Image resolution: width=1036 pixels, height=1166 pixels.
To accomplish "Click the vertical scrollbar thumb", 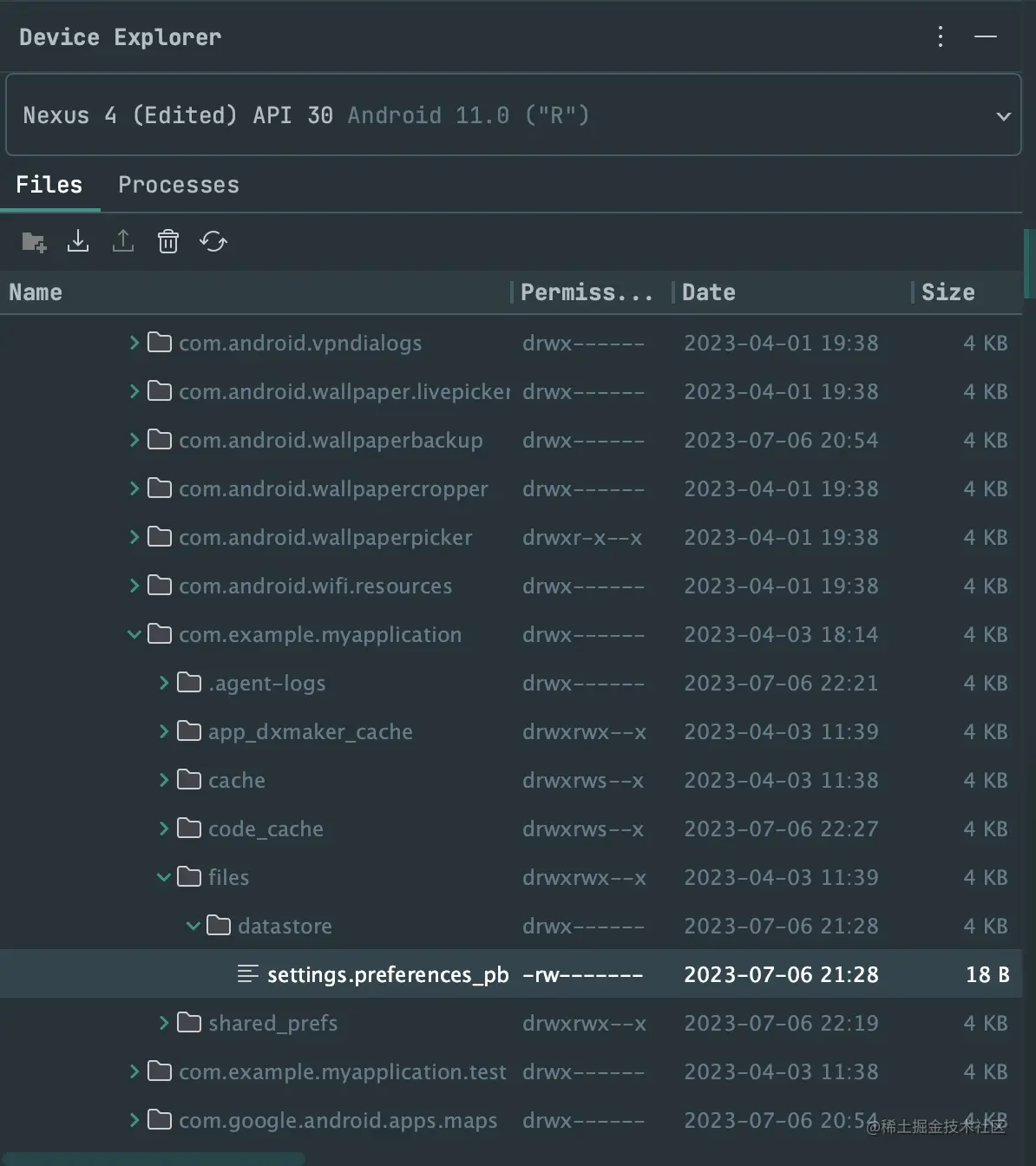I will 1029,264.
